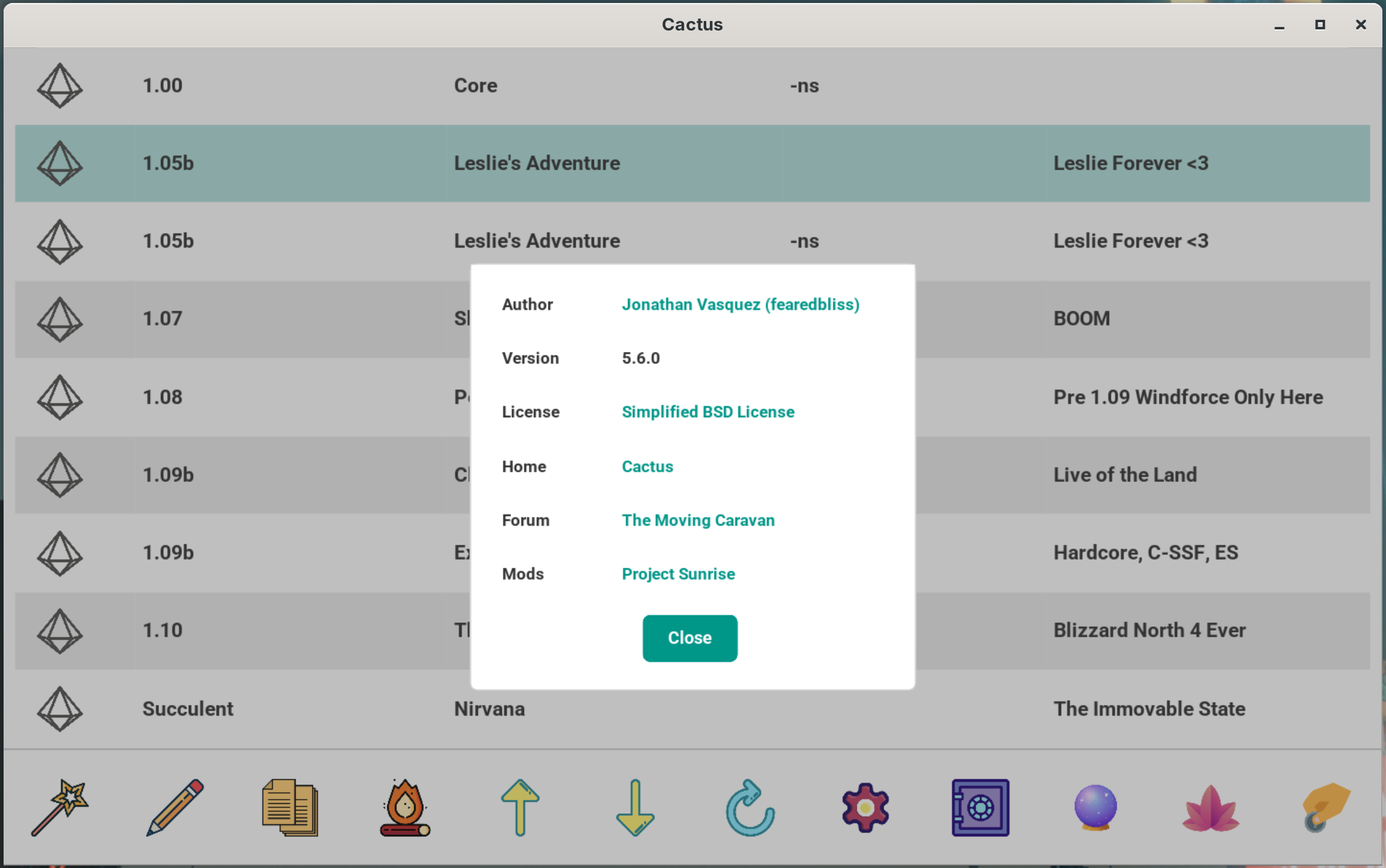
Task: Click the purple safe vault icon
Action: click(x=980, y=807)
